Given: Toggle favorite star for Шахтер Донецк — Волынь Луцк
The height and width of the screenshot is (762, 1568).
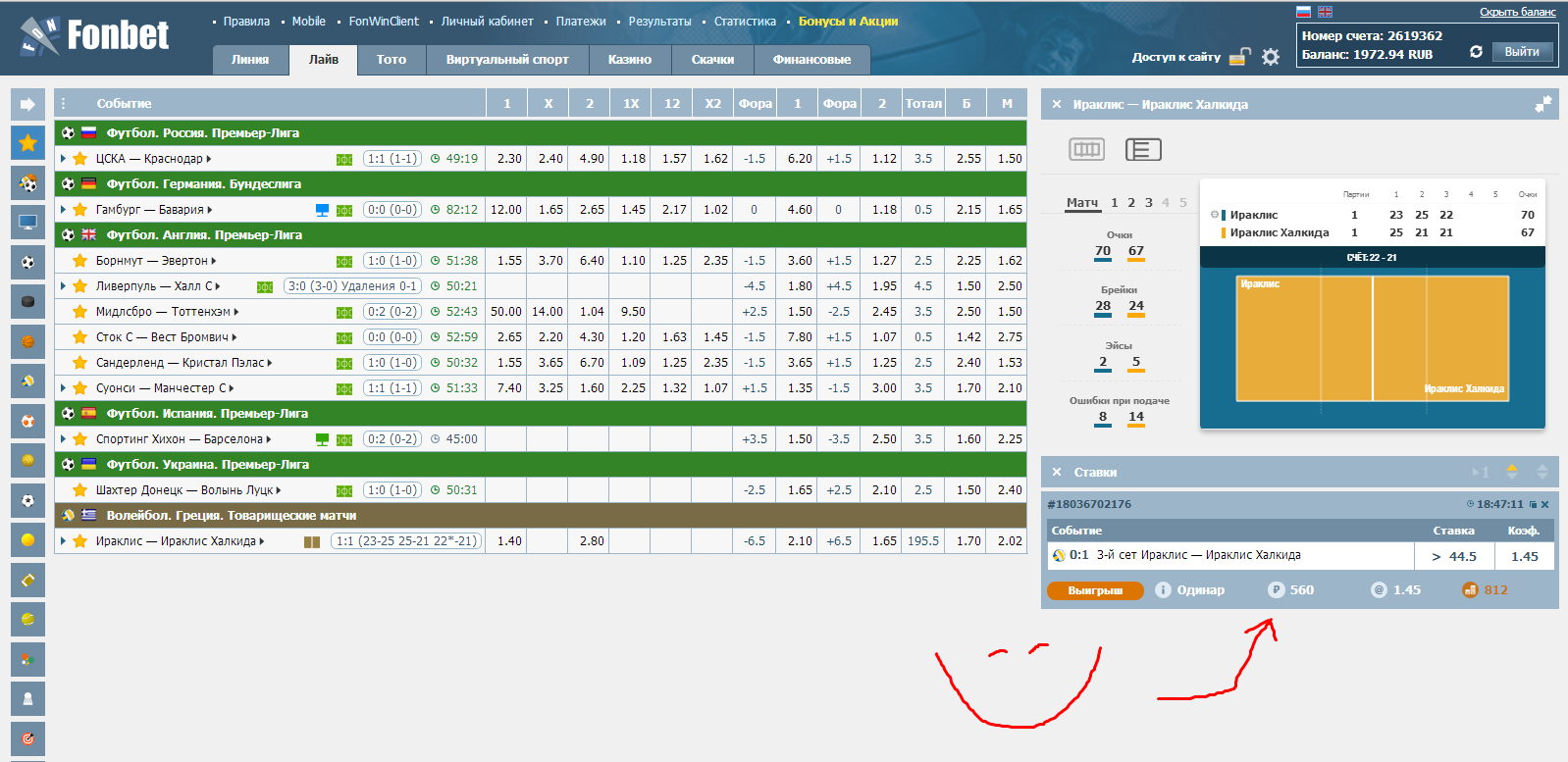Looking at the screenshot, I should [80, 490].
